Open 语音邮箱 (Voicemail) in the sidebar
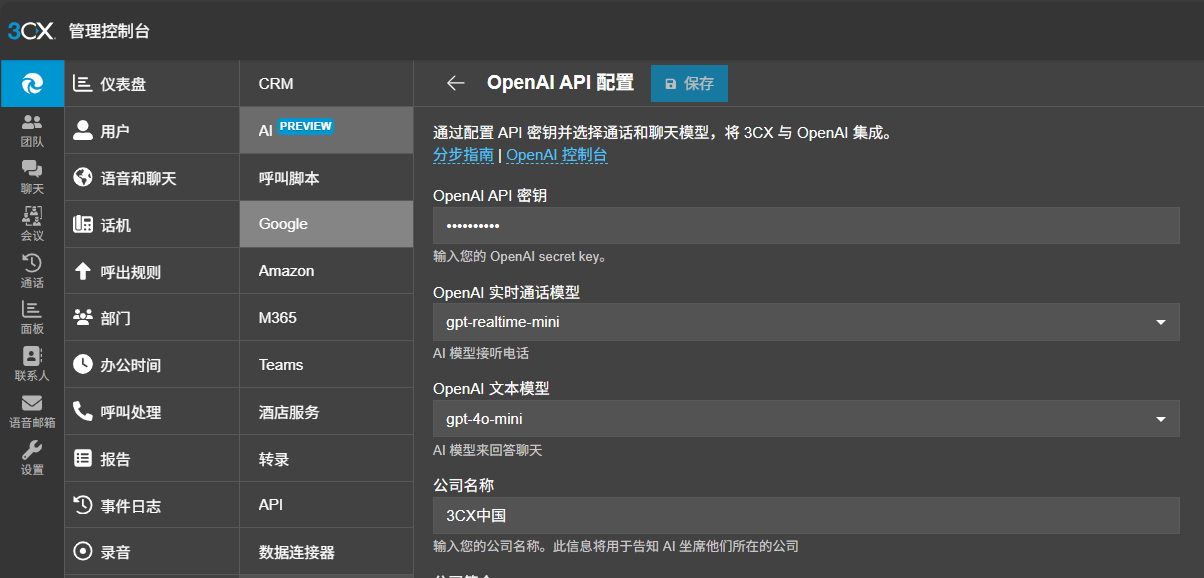This screenshot has width=1204, height=578. point(32,411)
